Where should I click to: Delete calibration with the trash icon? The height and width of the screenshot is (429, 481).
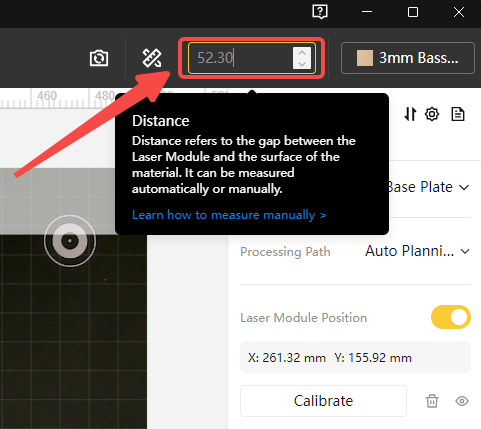coord(432,401)
